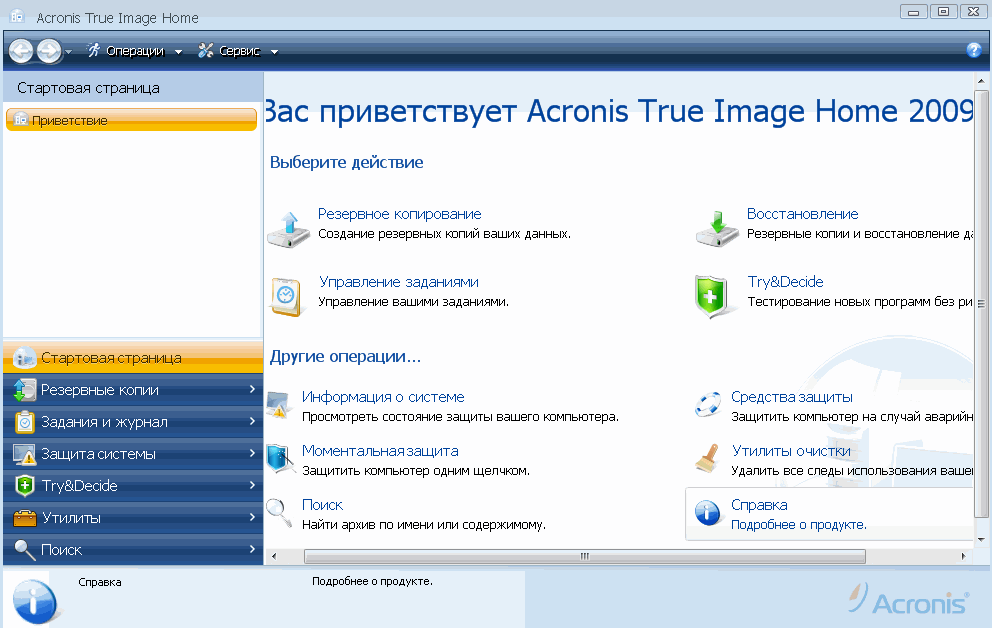992x628 pixels.
Task: Click the Восстановление recovery disk icon
Action: (x=717, y=229)
